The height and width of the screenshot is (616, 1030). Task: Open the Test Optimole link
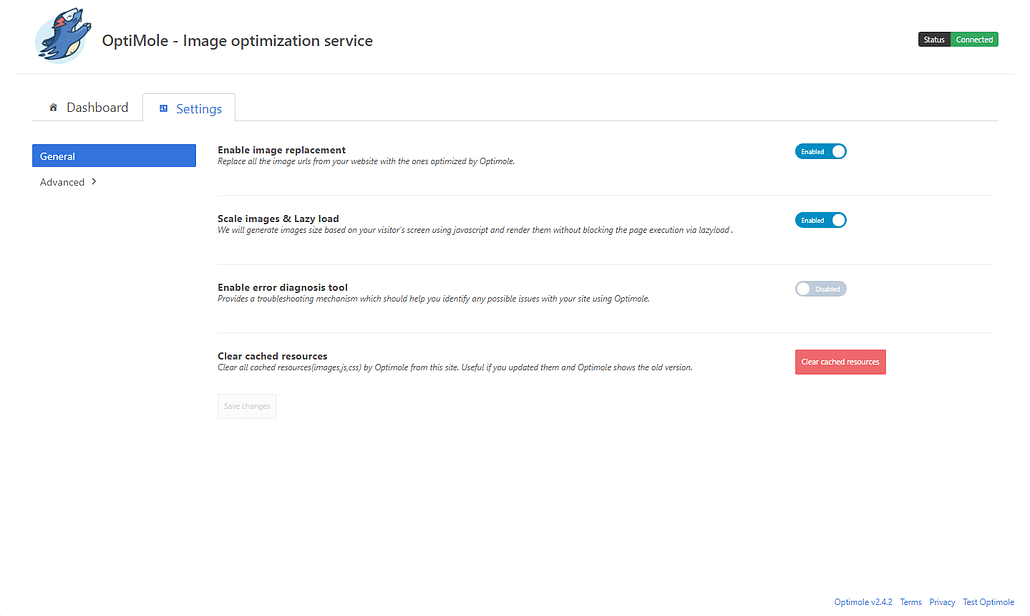tap(988, 602)
